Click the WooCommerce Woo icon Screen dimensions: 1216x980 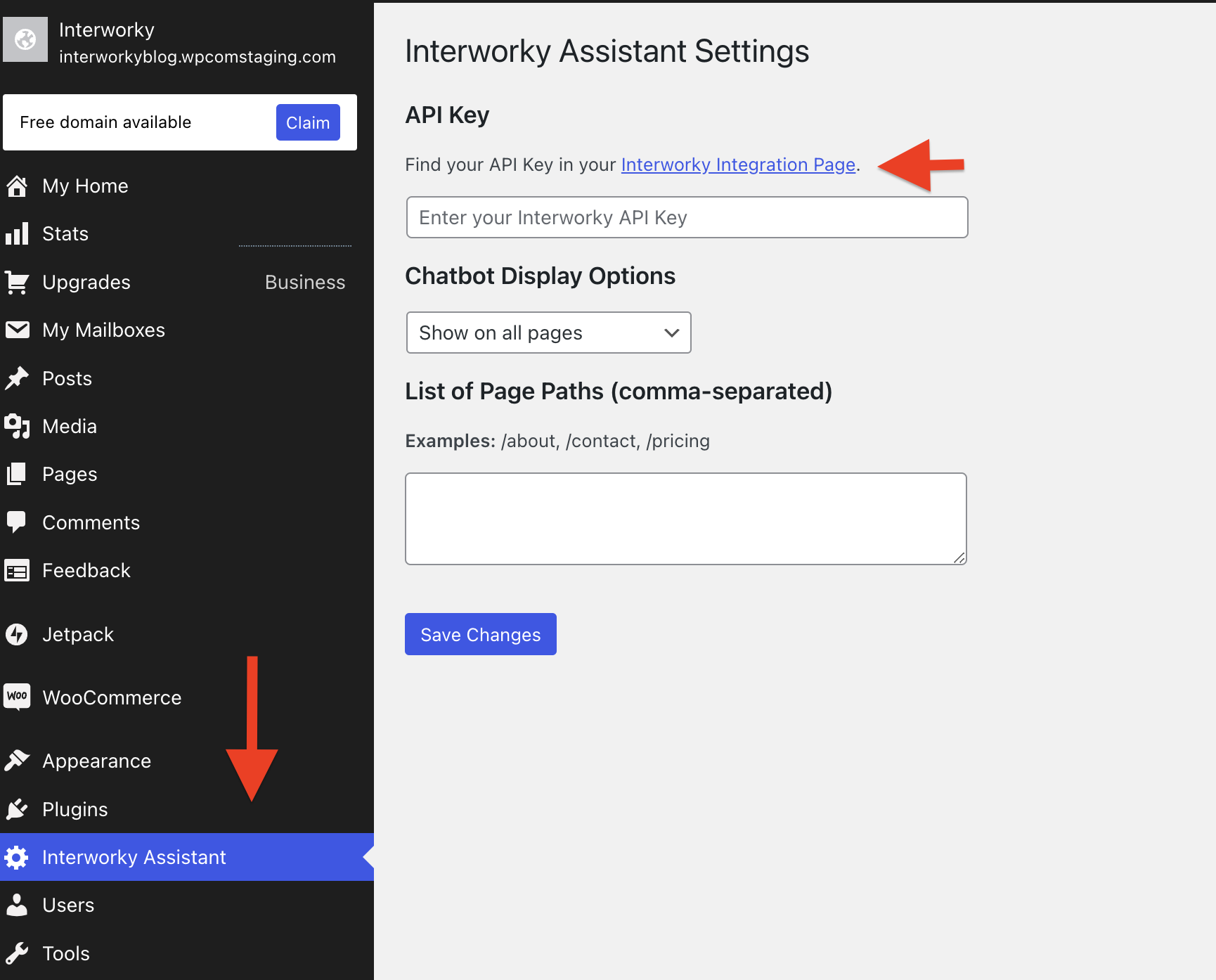coord(17,697)
